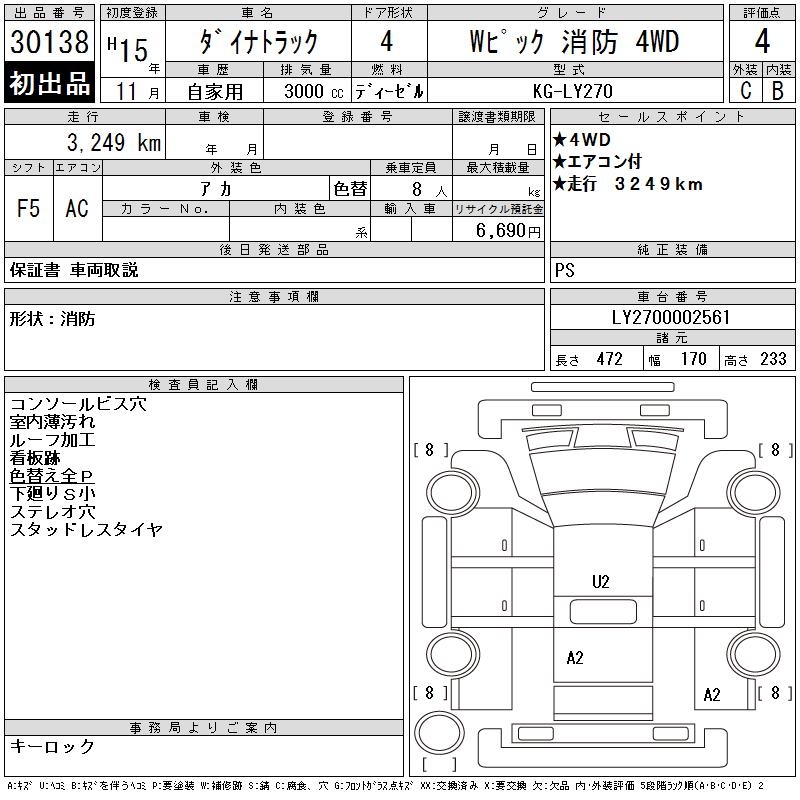Click the height value 233
Image resolution: width=800 pixels, height=800 pixels.
coord(773,359)
